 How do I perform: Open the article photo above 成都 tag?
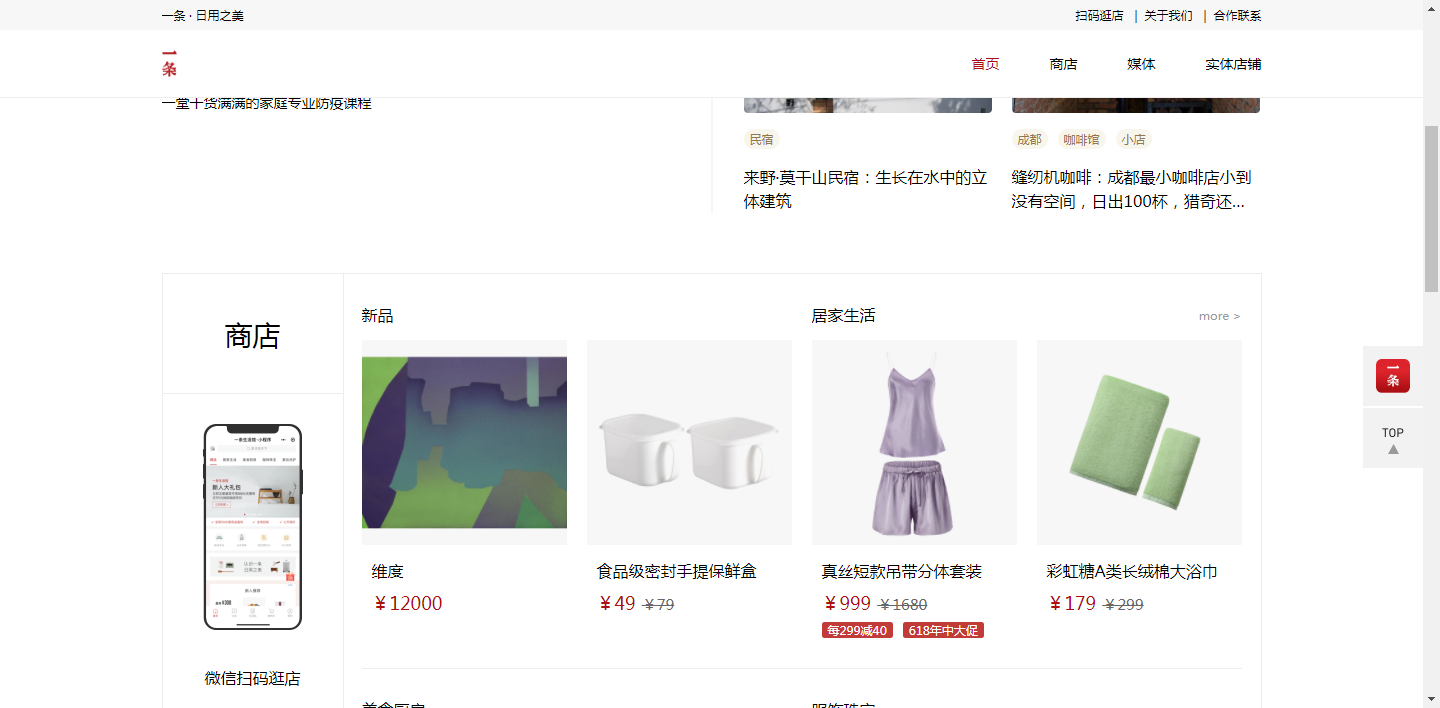point(1136,105)
